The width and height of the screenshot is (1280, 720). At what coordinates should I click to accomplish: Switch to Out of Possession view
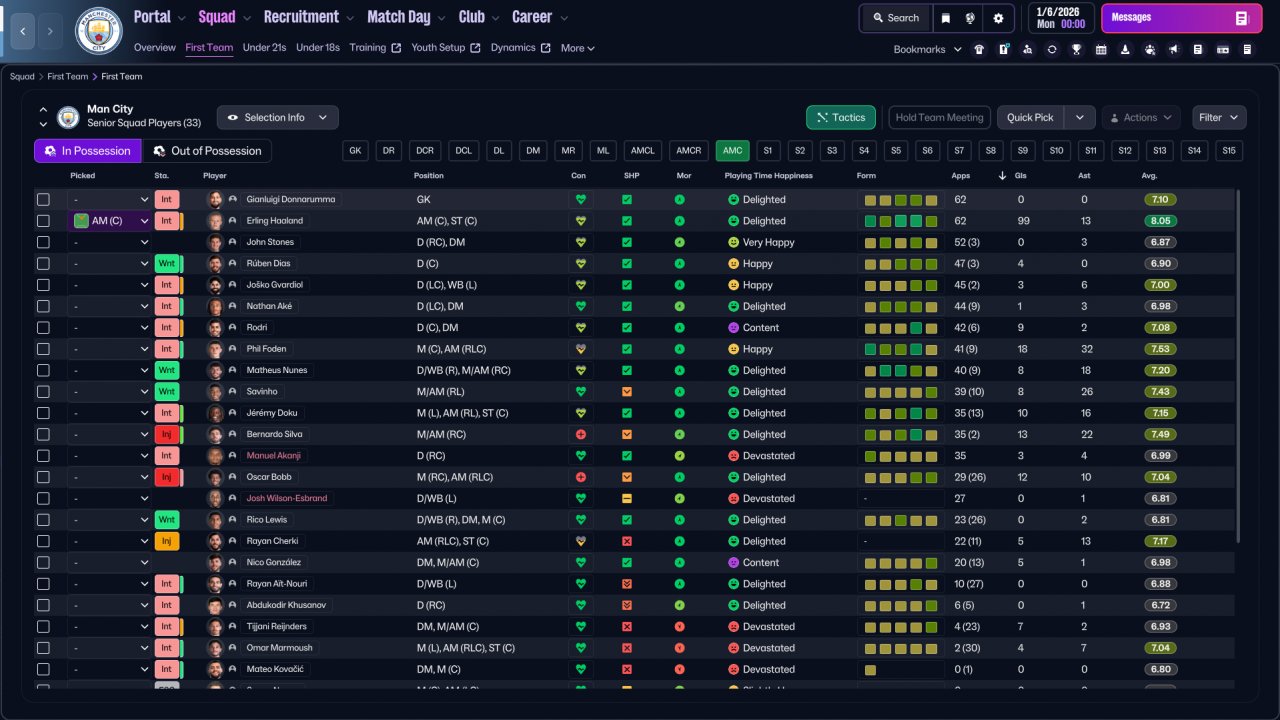point(207,151)
